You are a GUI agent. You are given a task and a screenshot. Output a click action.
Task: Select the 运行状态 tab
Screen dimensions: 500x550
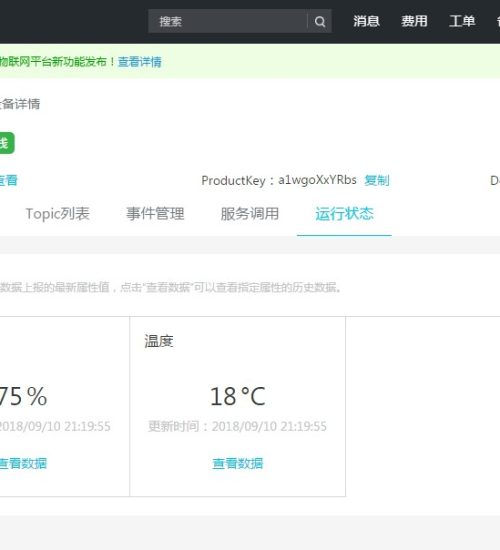pyautogui.click(x=344, y=214)
